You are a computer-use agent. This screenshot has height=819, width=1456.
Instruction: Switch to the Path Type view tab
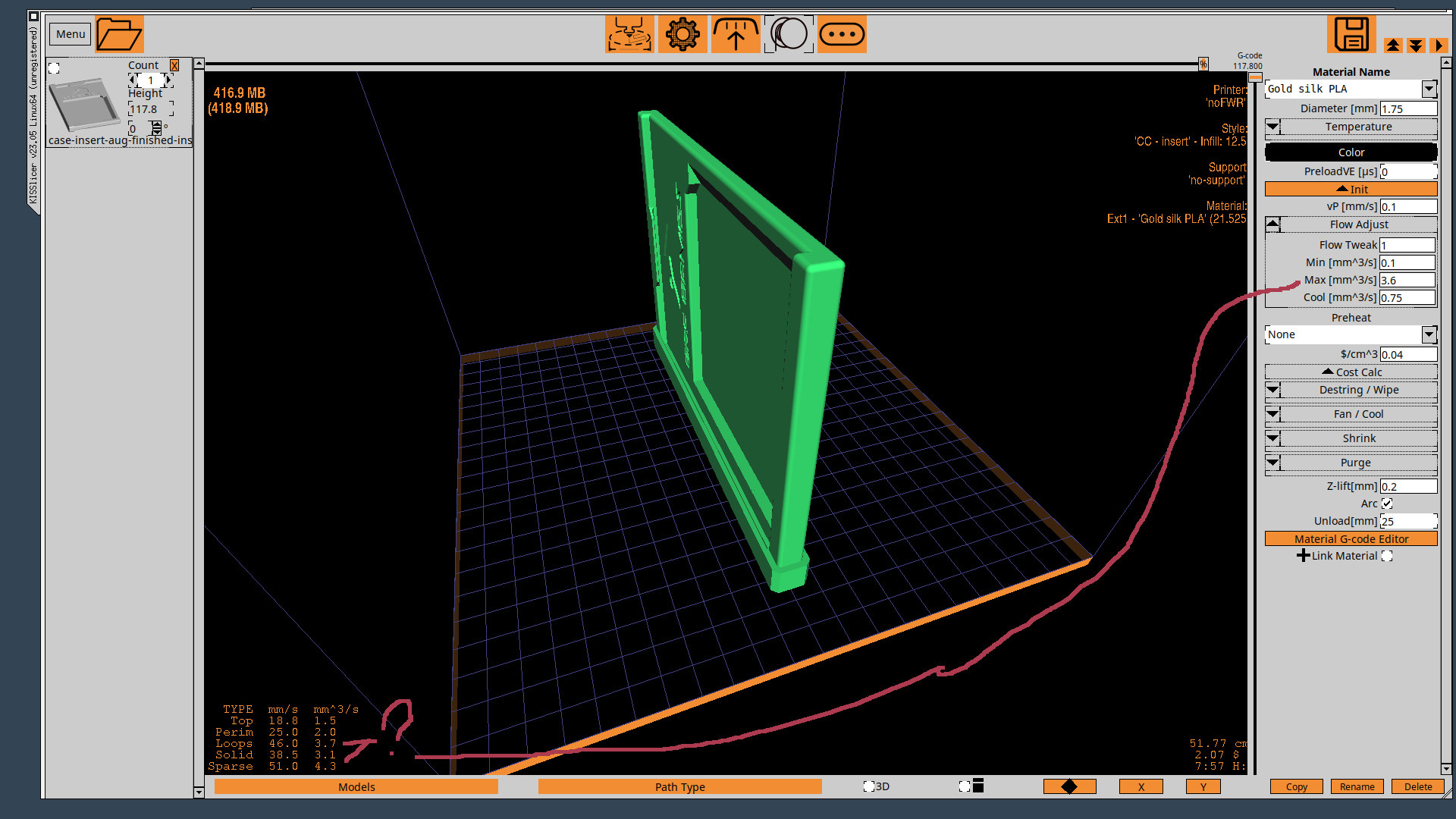pyautogui.click(x=680, y=786)
